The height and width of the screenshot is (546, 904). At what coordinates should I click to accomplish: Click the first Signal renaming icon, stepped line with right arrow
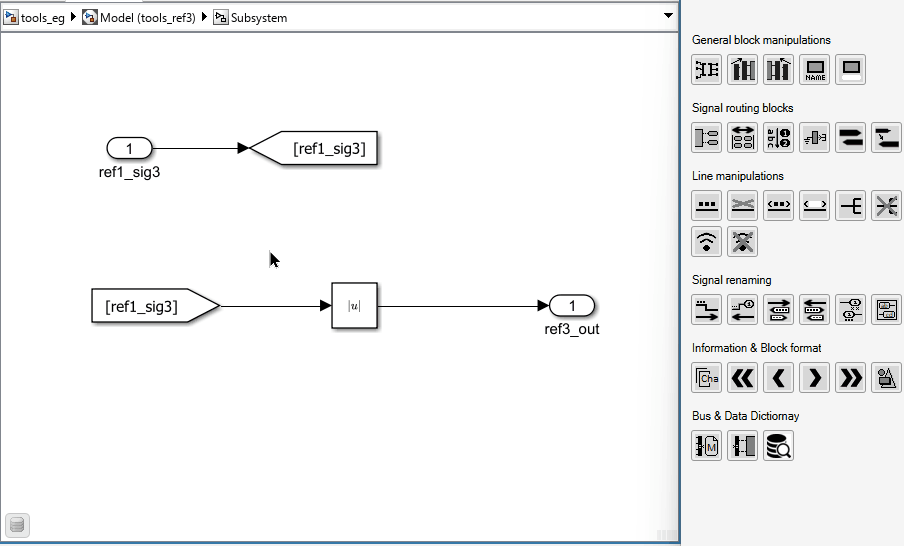click(706, 310)
